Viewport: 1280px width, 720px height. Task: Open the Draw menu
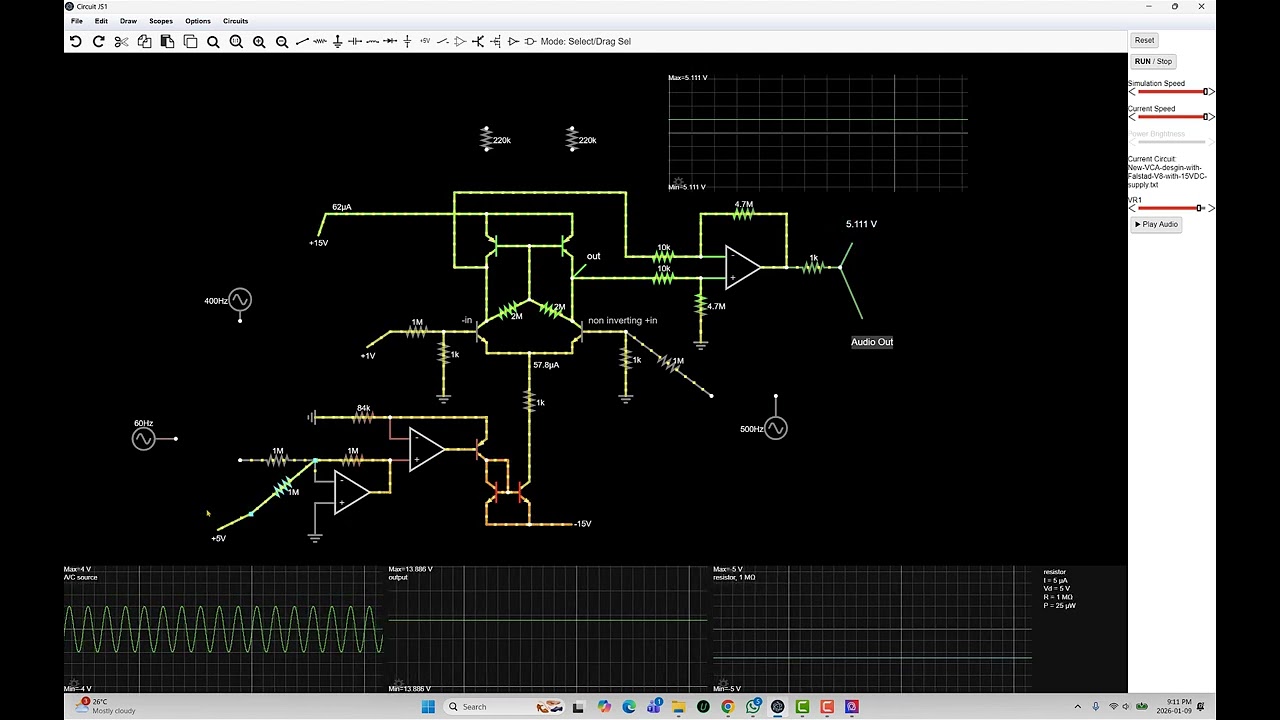(x=128, y=21)
